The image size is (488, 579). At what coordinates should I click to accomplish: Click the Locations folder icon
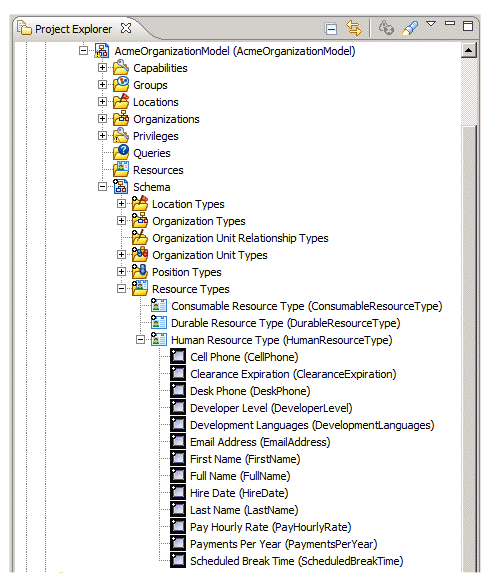click(x=121, y=101)
